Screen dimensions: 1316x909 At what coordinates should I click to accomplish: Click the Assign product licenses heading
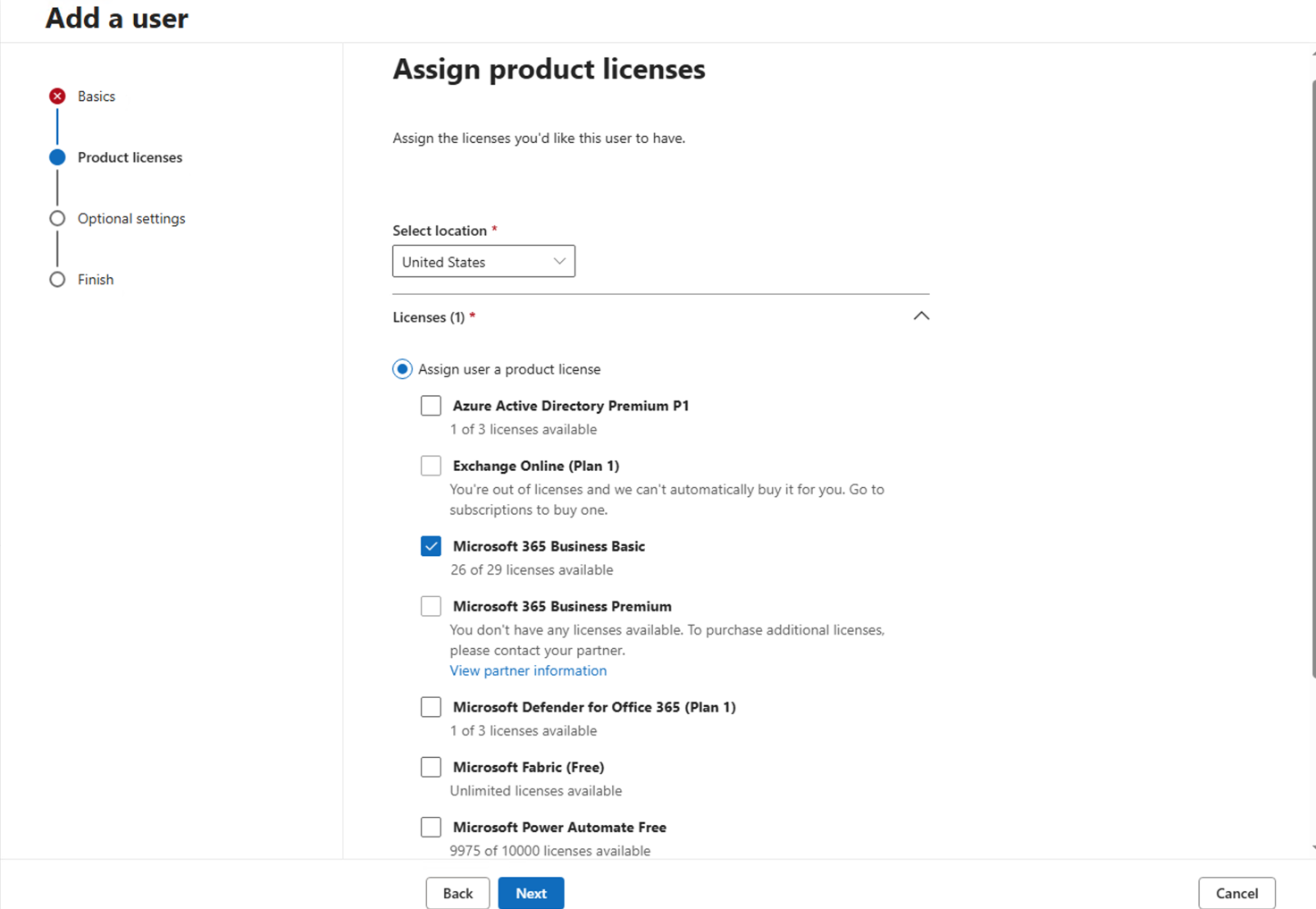pyautogui.click(x=549, y=69)
